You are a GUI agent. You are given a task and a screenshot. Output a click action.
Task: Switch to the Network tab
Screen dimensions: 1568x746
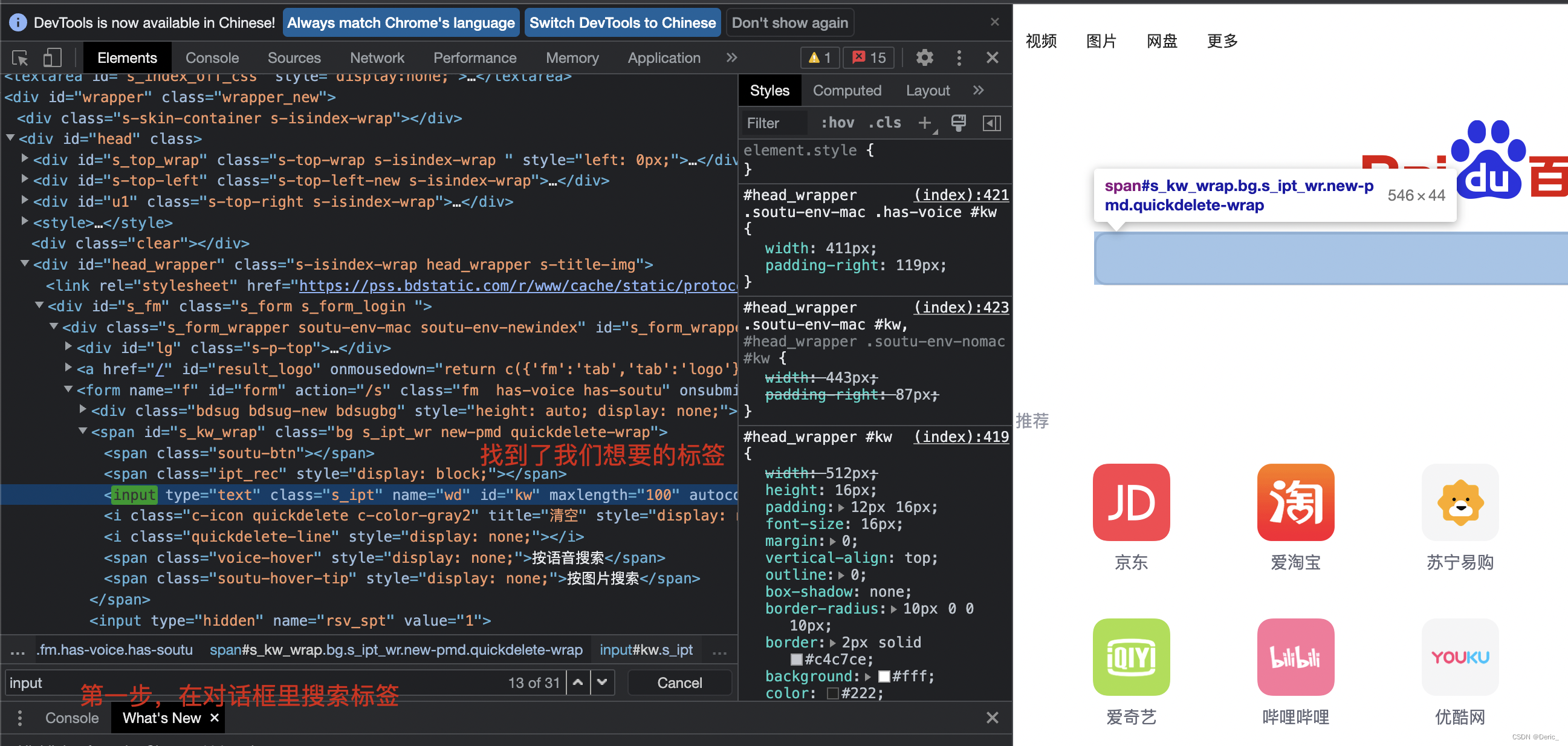pos(377,58)
